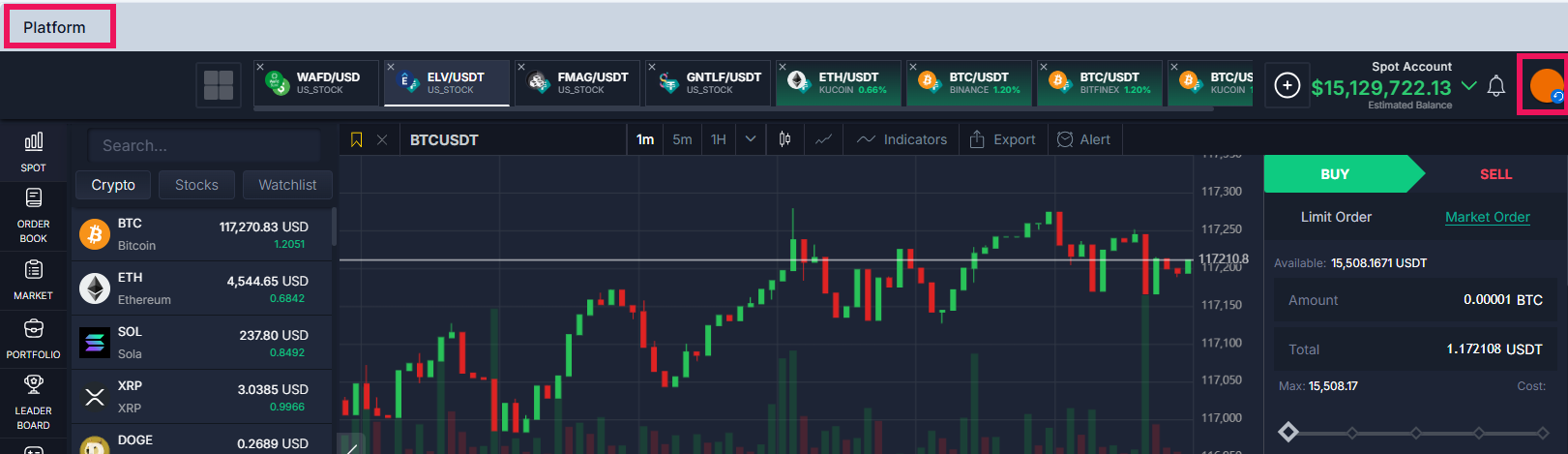
Task: Open Portfolio from the sidebar
Action: (x=33, y=339)
